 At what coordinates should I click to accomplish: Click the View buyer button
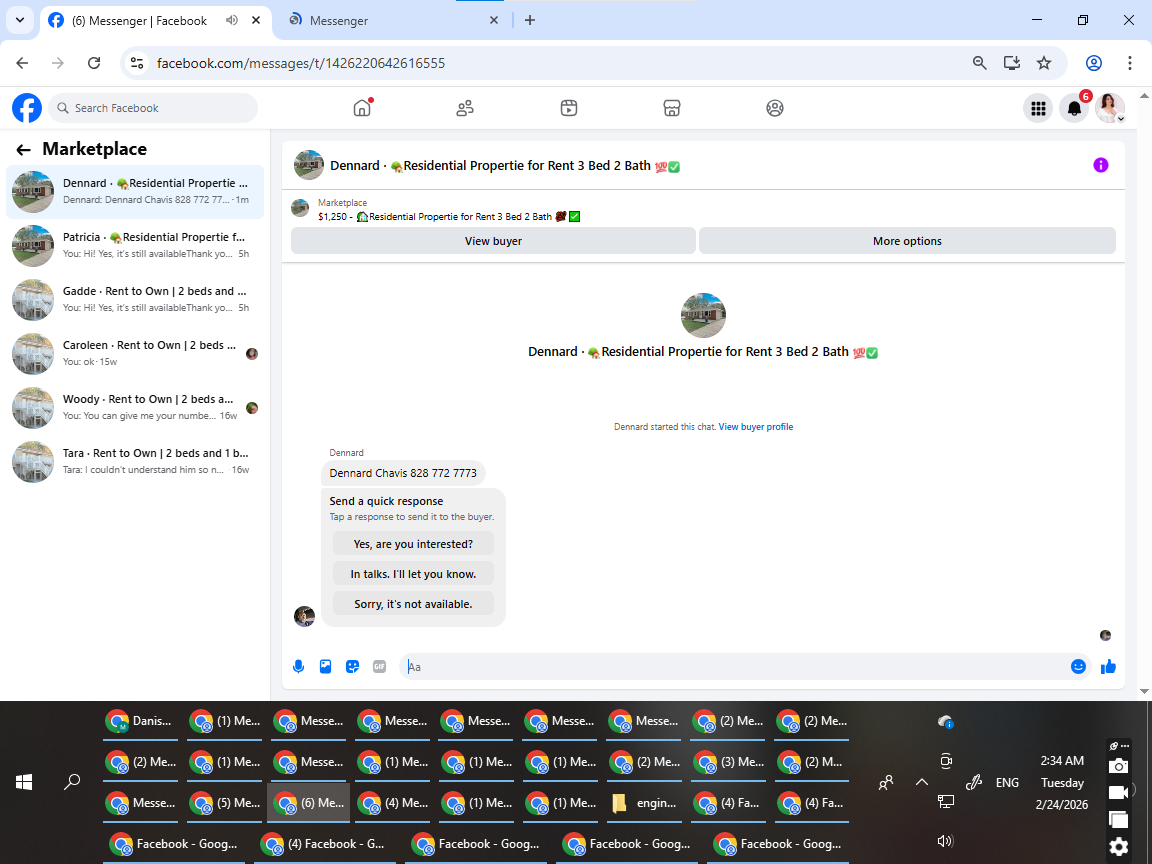[x=493, y=241]
